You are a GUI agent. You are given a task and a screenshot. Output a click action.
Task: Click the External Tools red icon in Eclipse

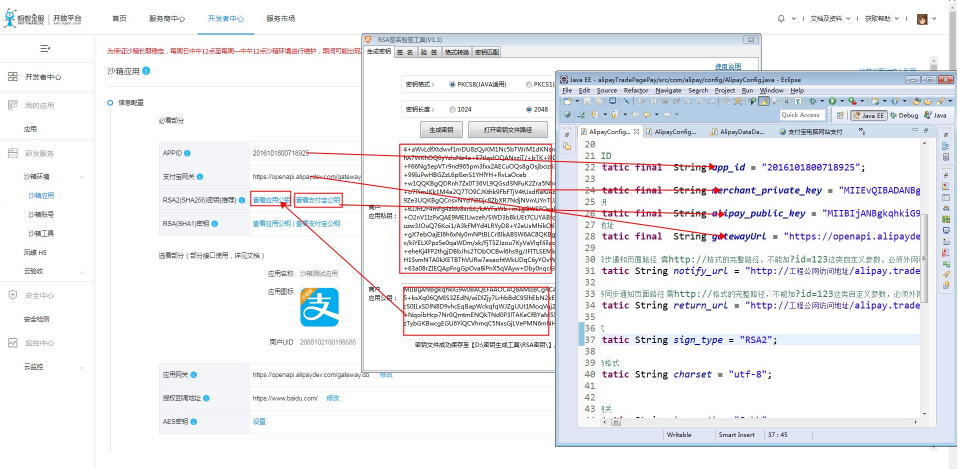coord(852,101)
